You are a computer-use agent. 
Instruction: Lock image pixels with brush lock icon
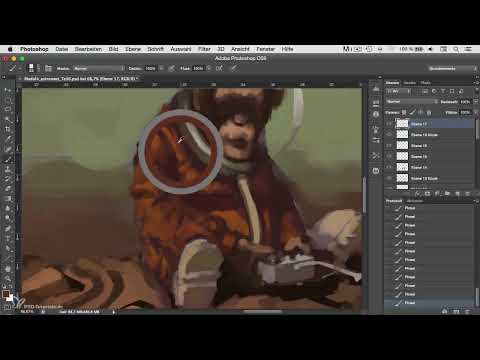pos(413,113)
